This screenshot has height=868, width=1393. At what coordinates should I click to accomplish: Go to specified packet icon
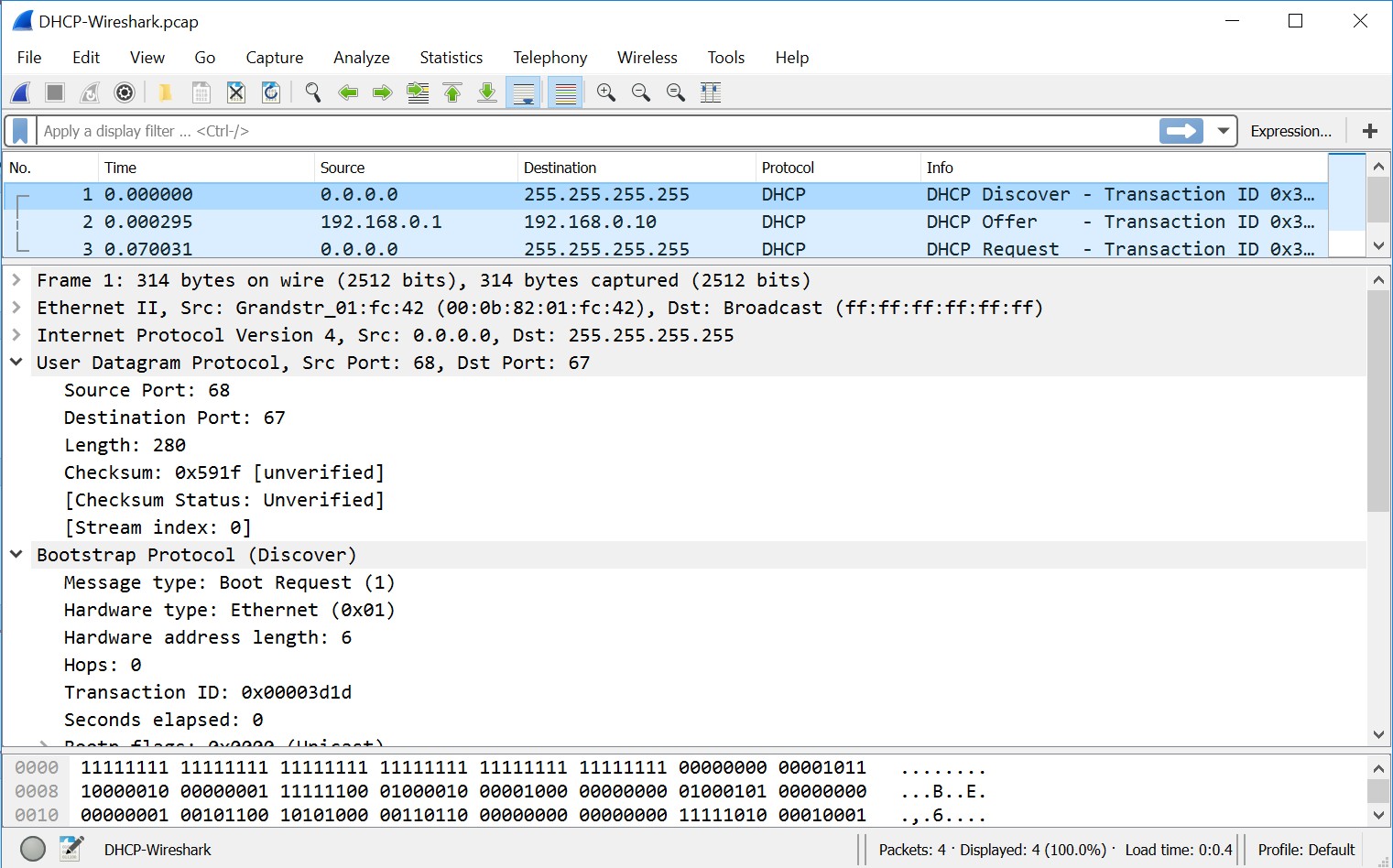pyautogui.click(x=418, y=92)
